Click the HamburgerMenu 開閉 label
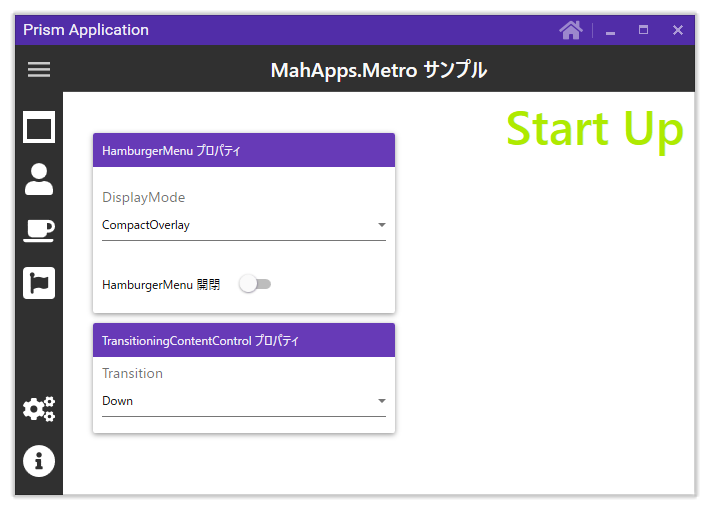This screenshot has height=512, width=714. (x=161, y=285)
